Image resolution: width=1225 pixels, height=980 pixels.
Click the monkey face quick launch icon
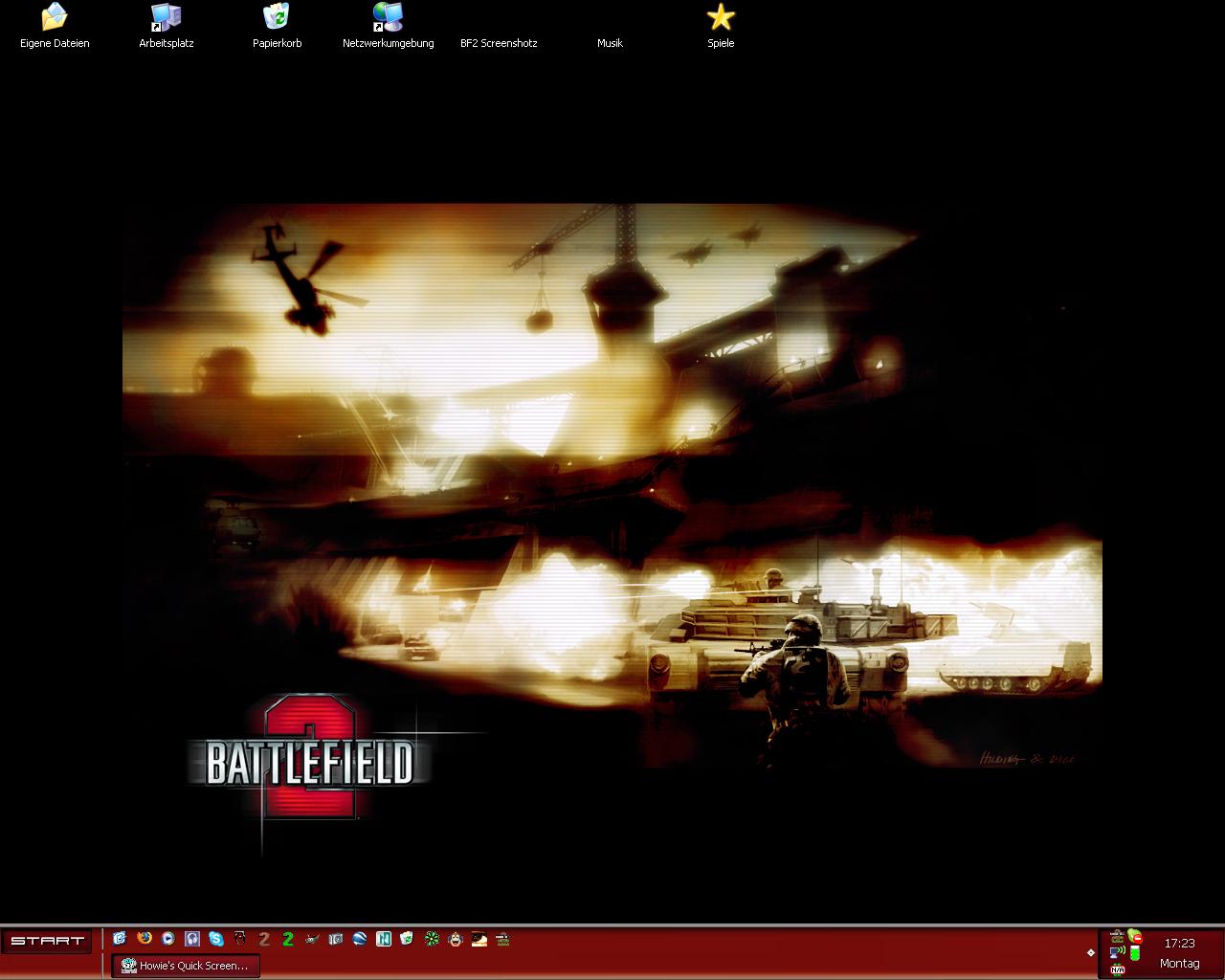tap(456, 939)
